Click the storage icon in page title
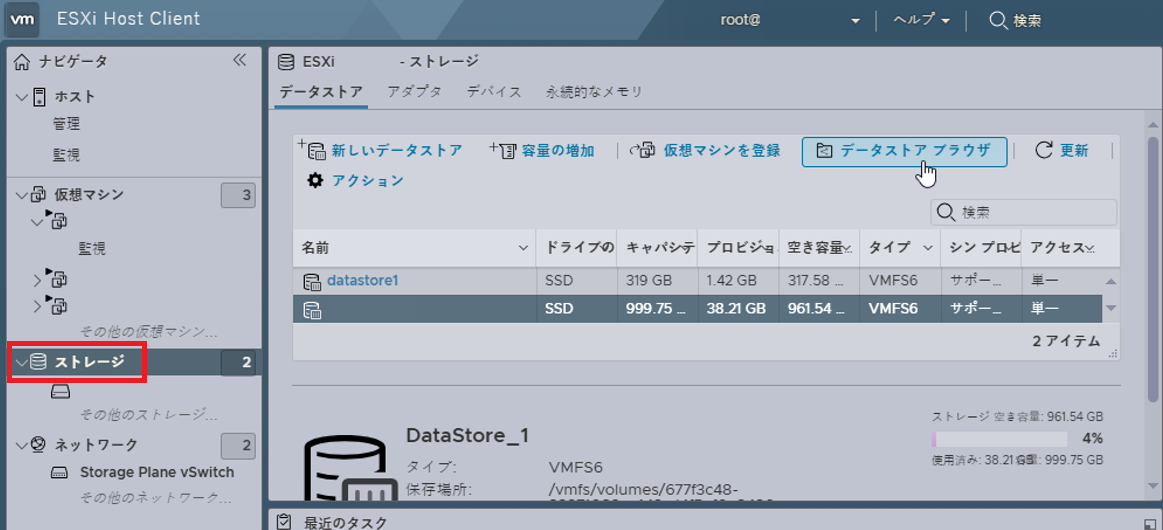The image size is (1163, 530). coord(286,62)
